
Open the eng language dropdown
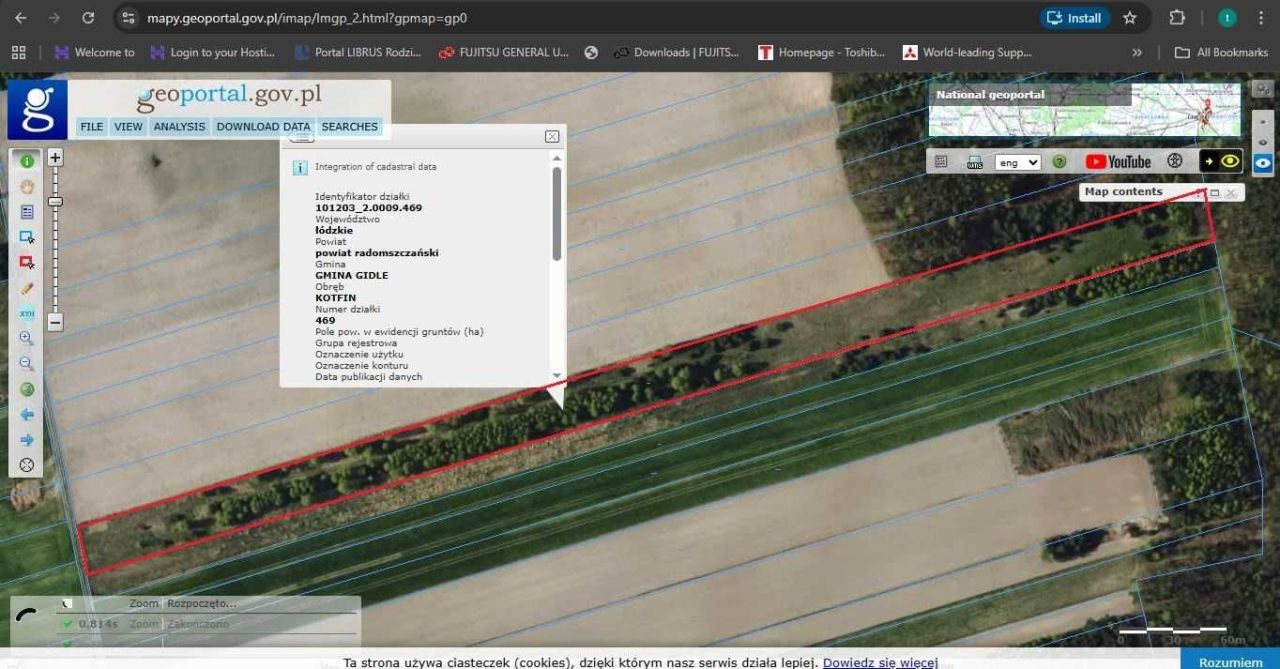tap(1017, 162)
